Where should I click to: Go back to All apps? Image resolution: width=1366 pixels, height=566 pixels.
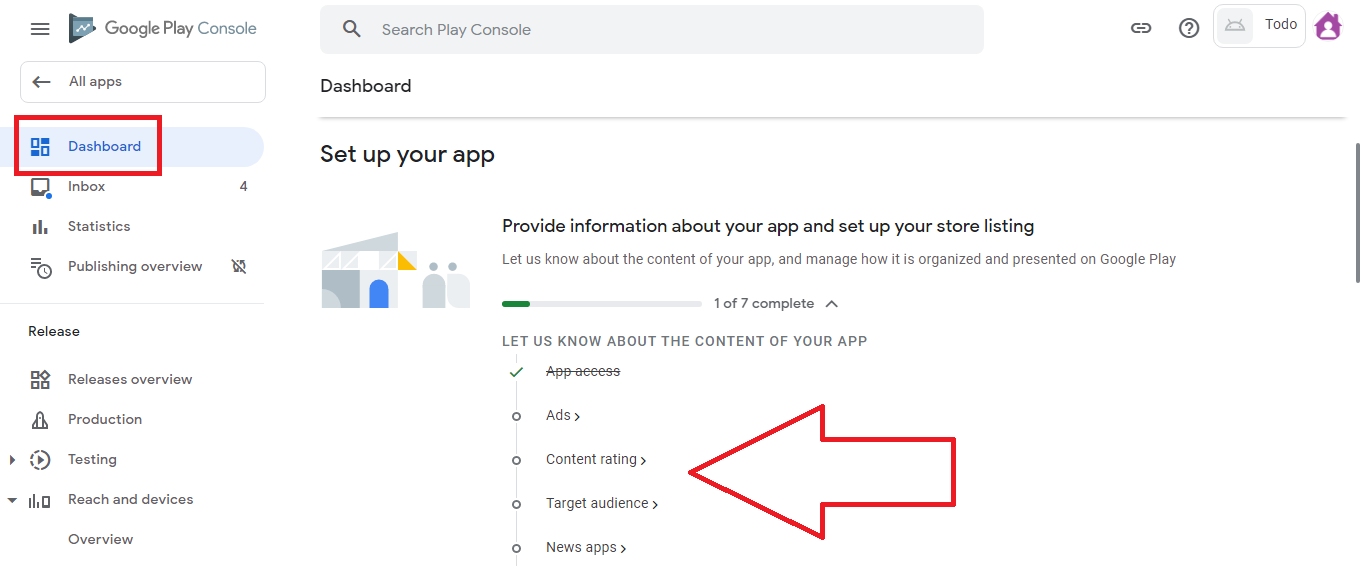[x=143, y=82]
